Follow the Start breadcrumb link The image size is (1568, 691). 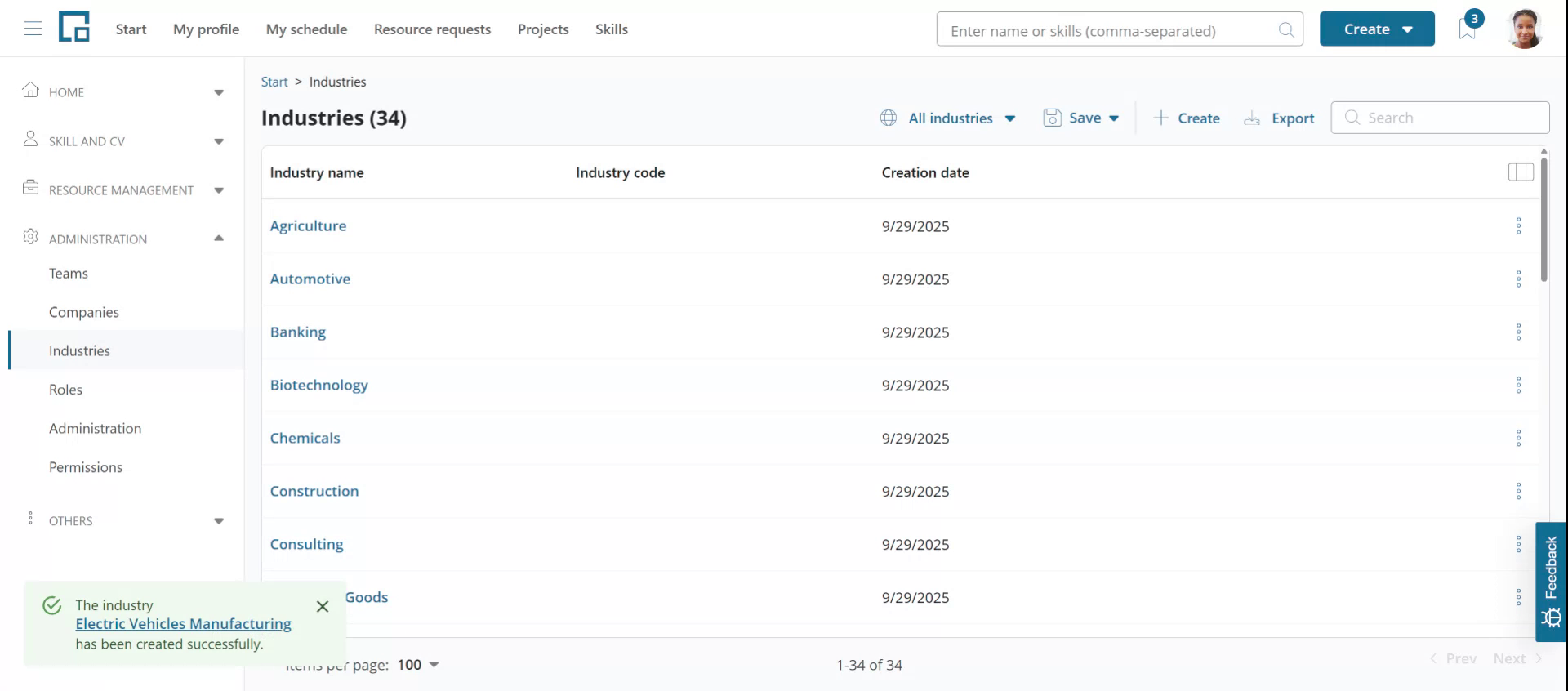[x=274, y=82]
